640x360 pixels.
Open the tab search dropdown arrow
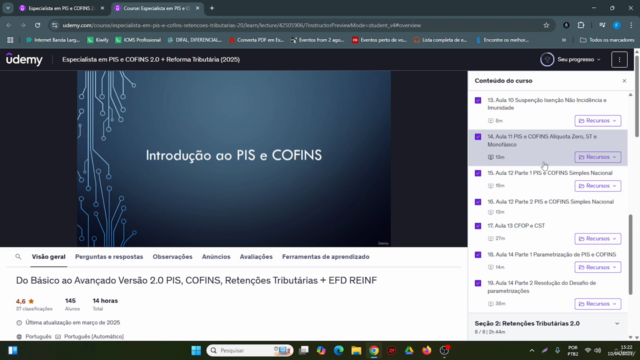pos(8,8)
